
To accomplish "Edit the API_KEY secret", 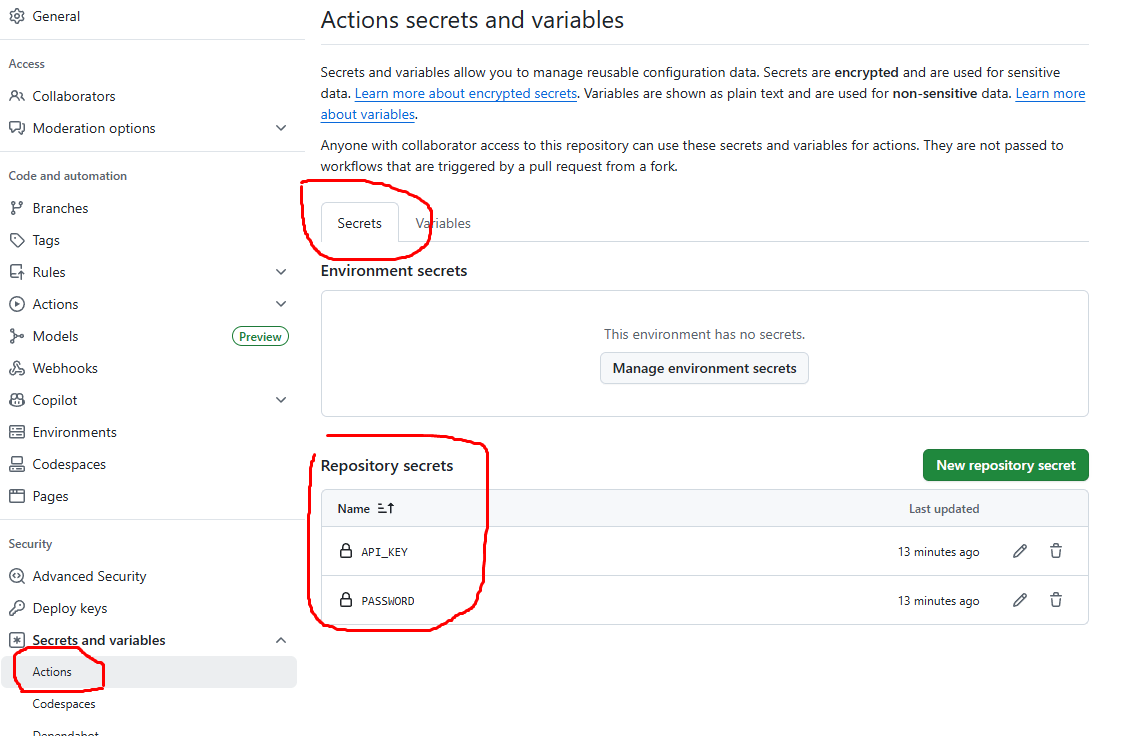I will (1019, 551).
